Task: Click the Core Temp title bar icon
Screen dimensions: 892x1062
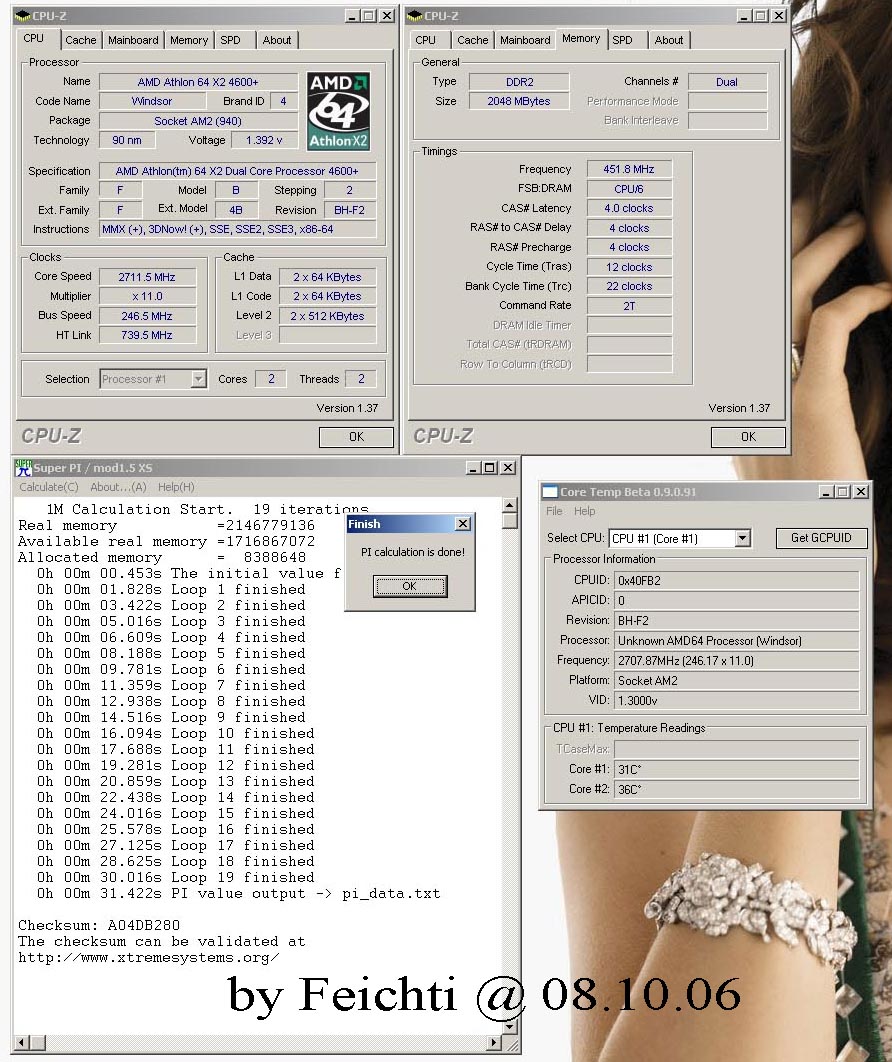Action: click(x=550, y=492)
